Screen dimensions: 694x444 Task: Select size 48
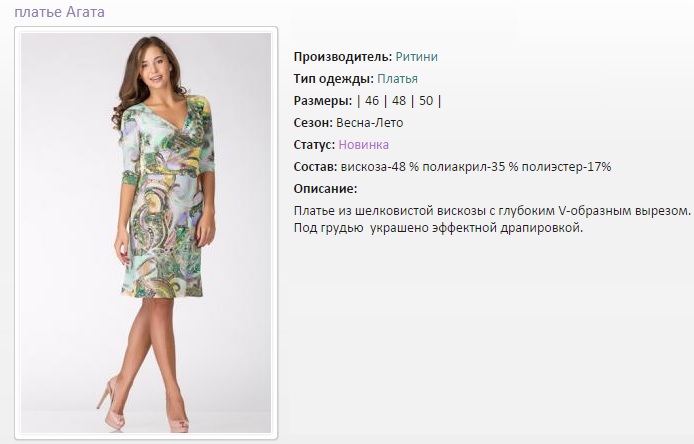click(x=399, y=101)
